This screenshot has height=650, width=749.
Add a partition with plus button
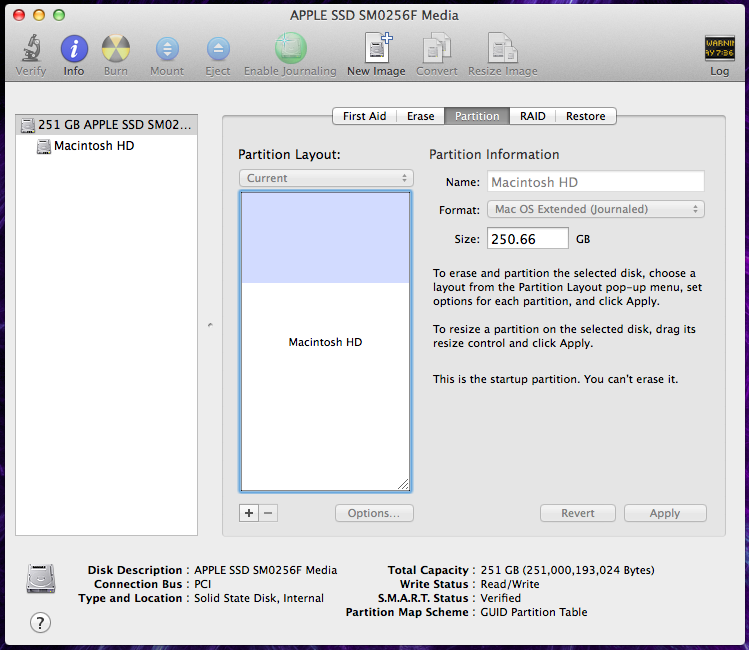click(249, 513)
